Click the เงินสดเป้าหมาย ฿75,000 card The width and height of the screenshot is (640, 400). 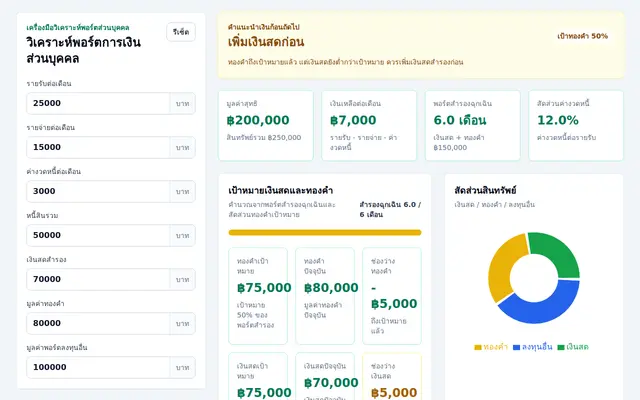258,376
